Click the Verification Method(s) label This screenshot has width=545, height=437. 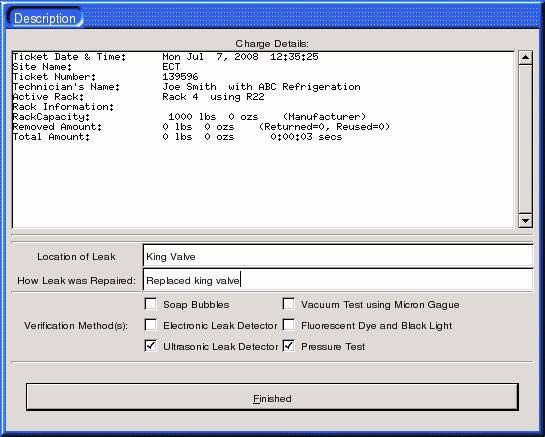(76, 326)
